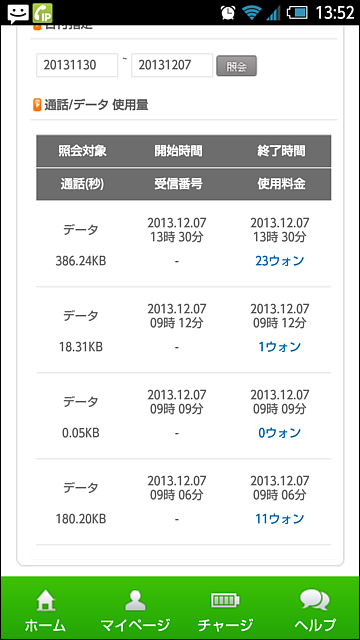Tap the alarm clock status icon

pos(228,13)
